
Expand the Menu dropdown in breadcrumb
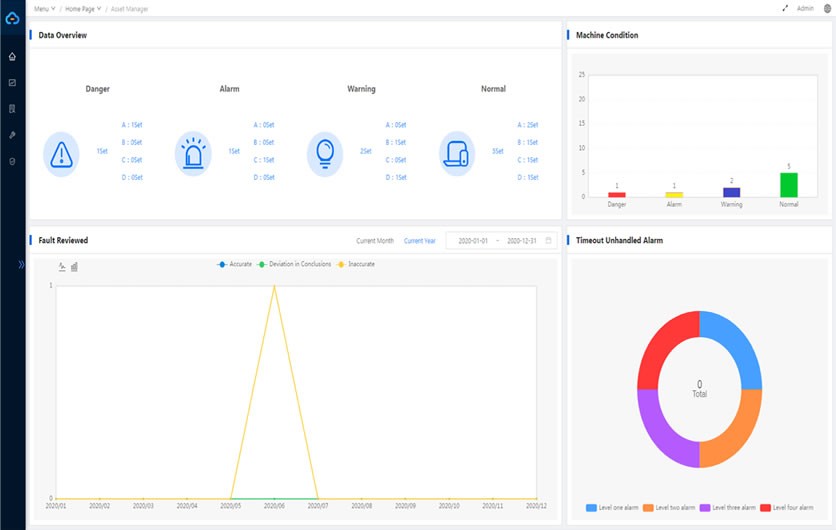coord(44,8)
